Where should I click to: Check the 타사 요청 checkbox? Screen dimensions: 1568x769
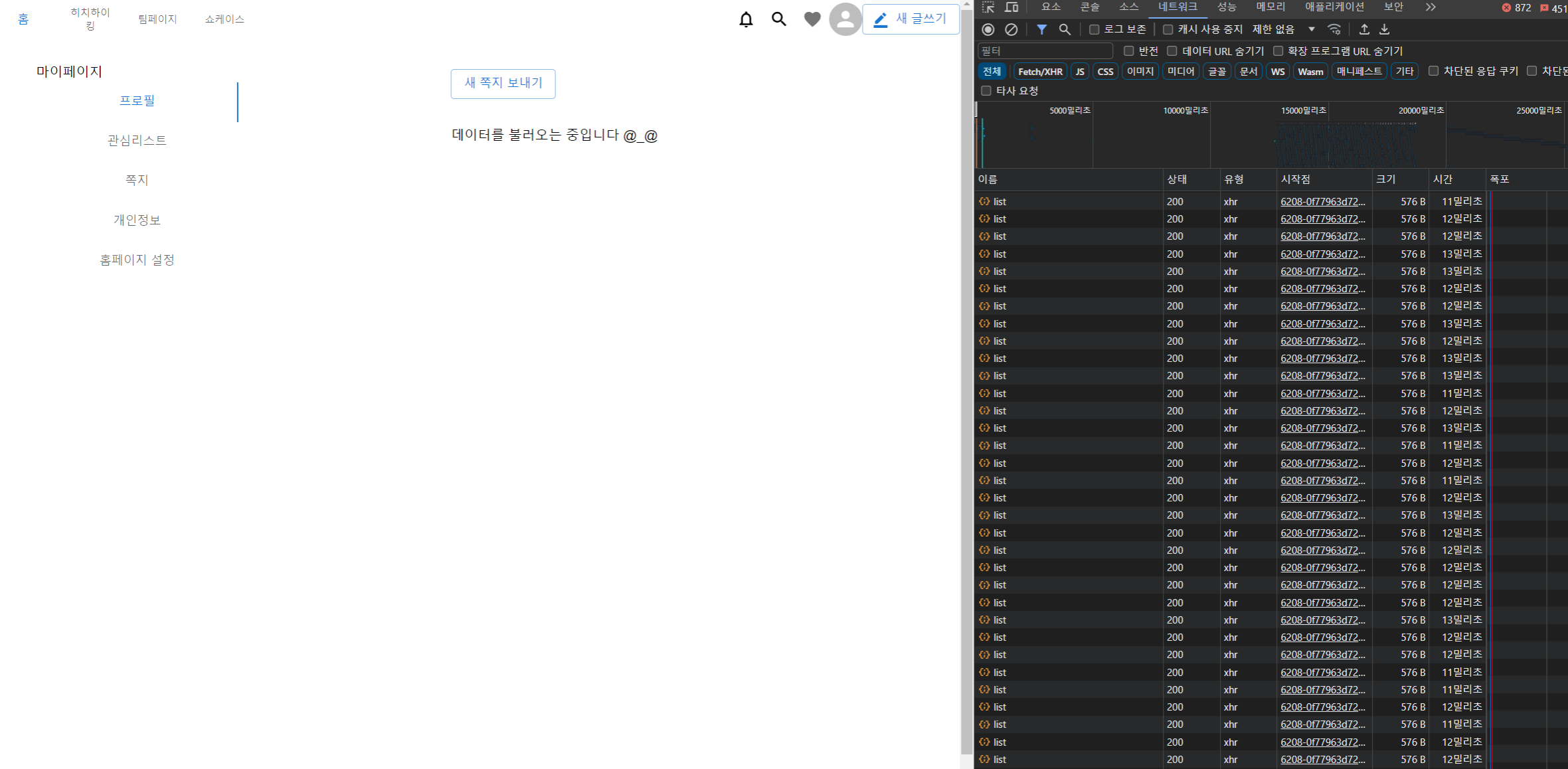(986, 90)
